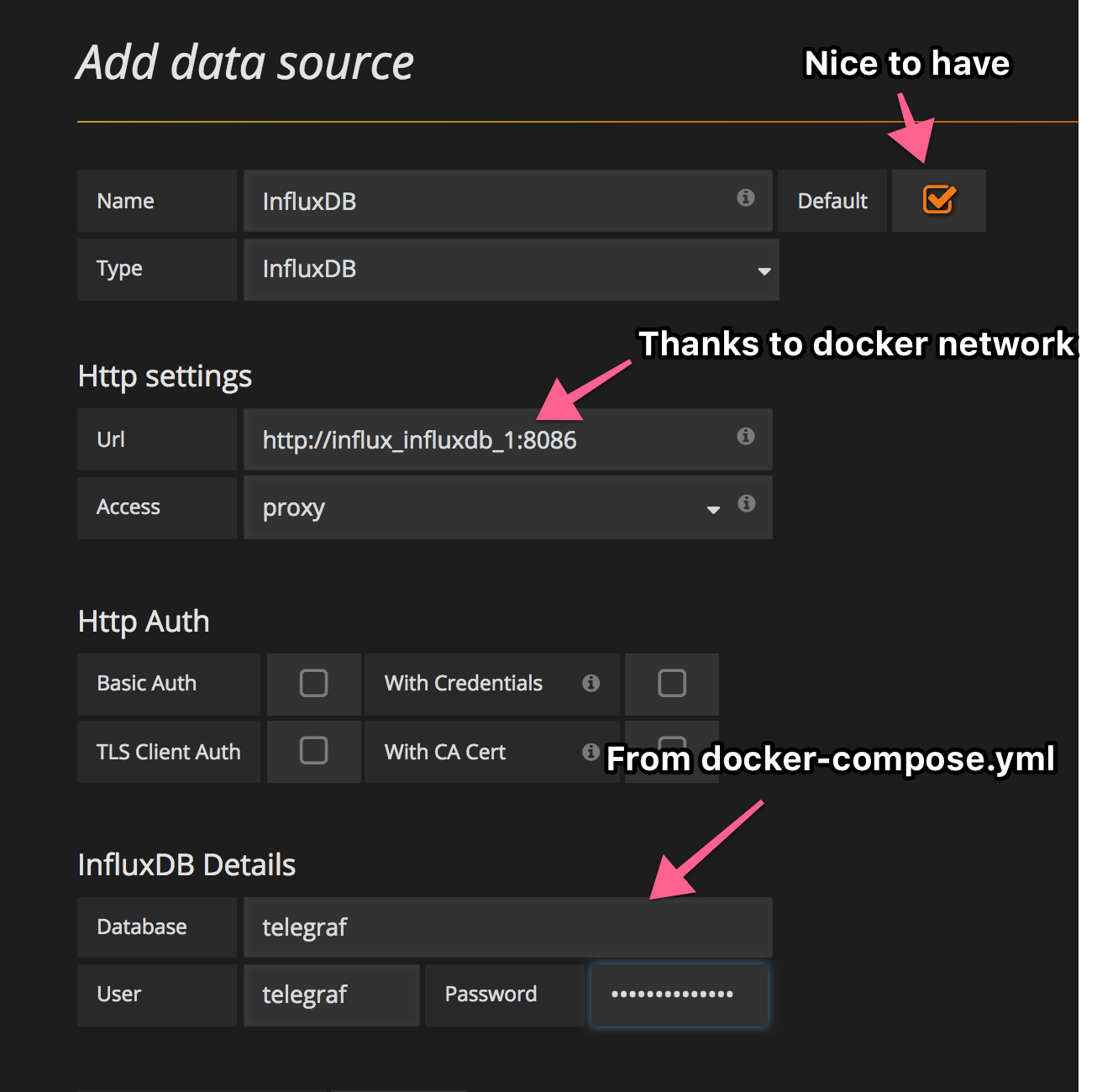
Task: Click the info icon beside the Url field
Action: pyautogui.click(x=744, y=436)
